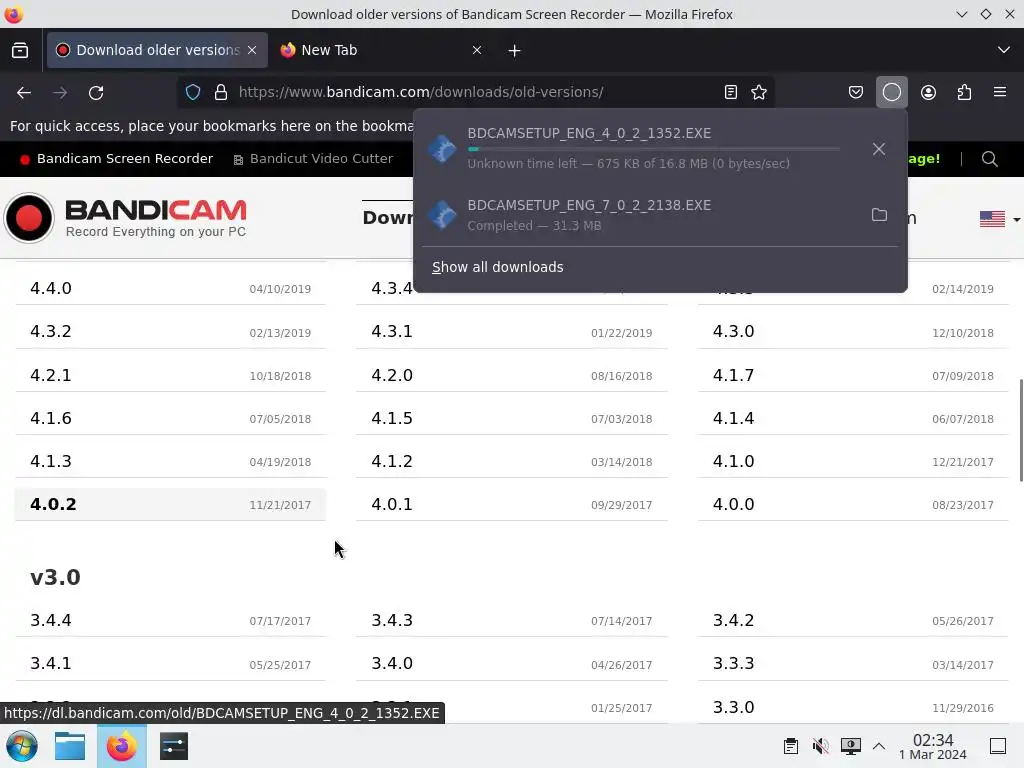Switch to the Download older versions tab
This screenshot has height=768, width=1024.
pos(157,50)
